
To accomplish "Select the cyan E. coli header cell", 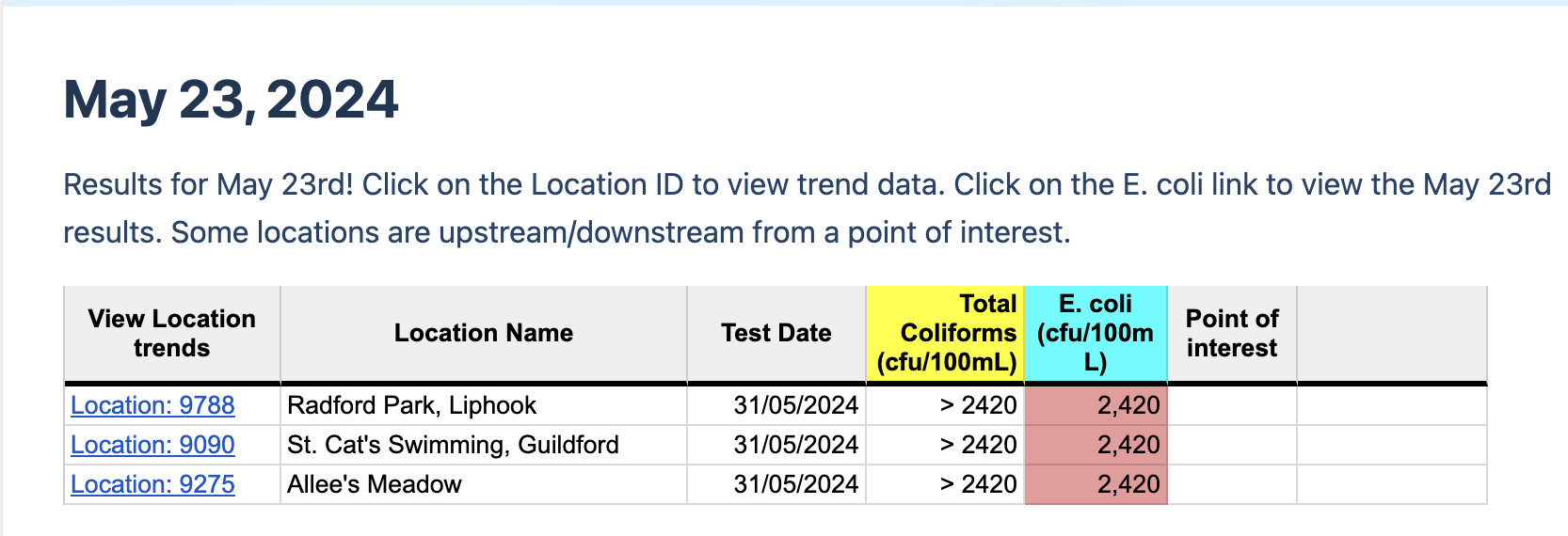I will [1096, 334].
